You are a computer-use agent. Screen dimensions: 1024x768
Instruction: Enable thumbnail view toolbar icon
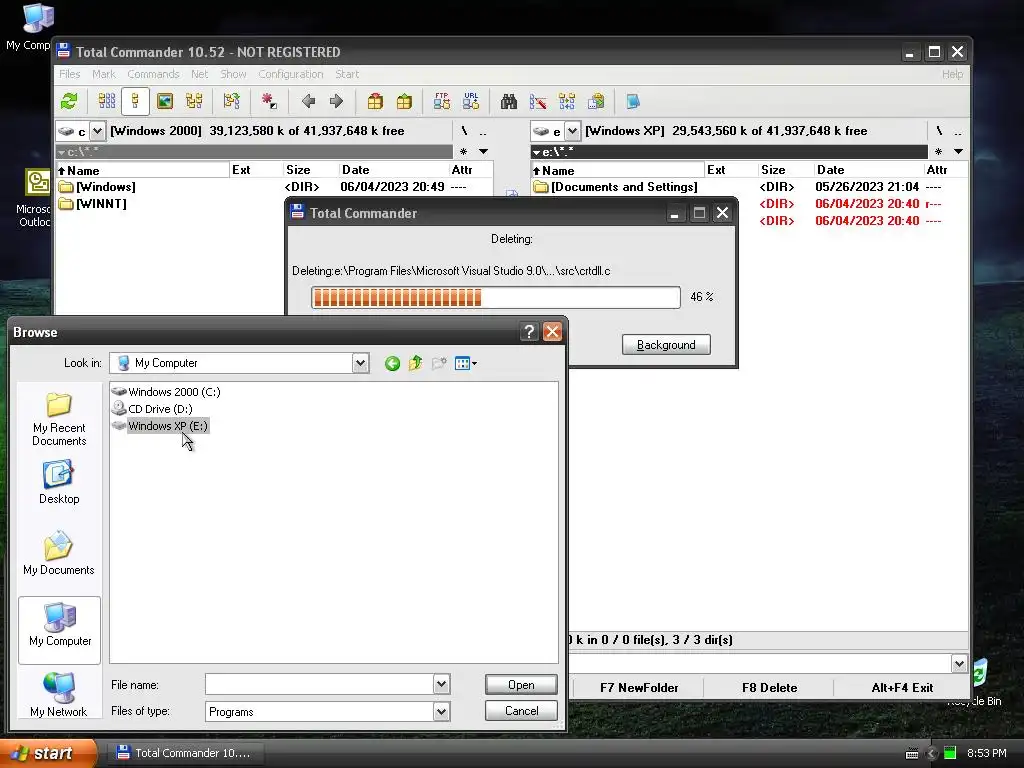[x=165, y=101]
